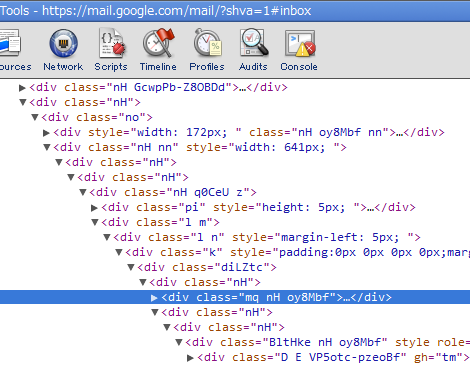Select the nH q0CeU z div text
Screen dimensions: 470x367
coord(173,192)
